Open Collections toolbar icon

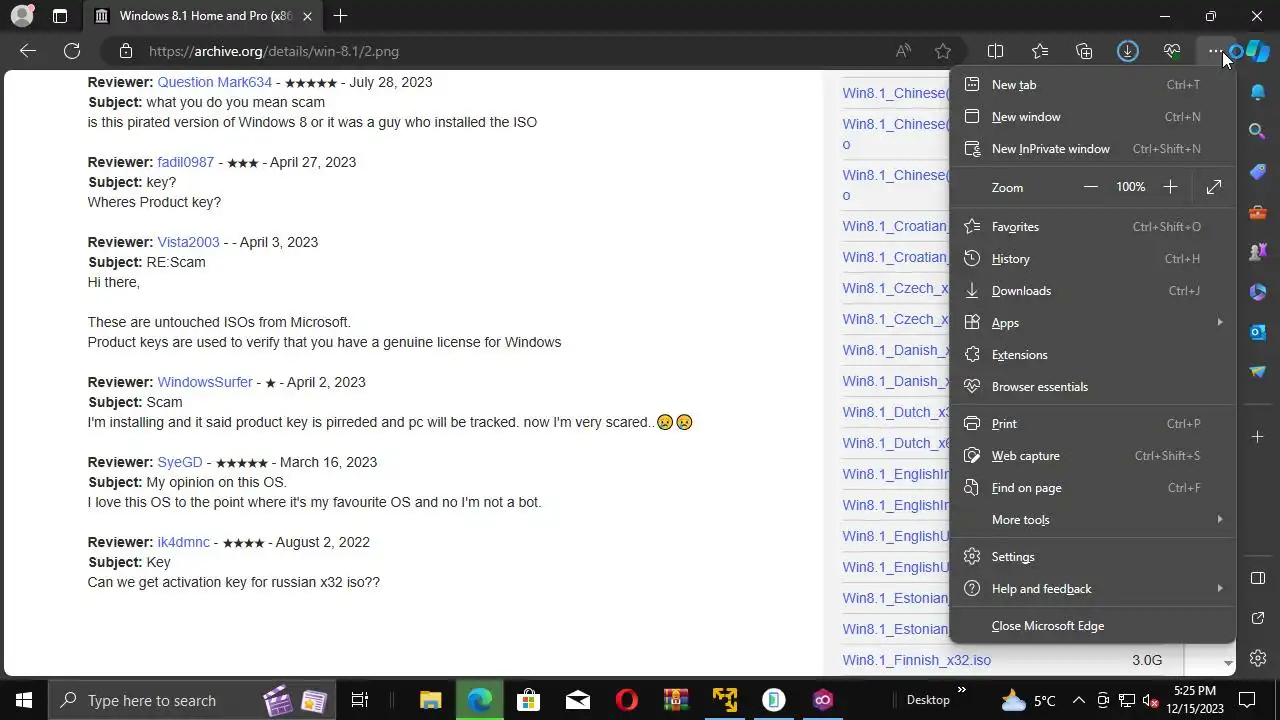1084,51
